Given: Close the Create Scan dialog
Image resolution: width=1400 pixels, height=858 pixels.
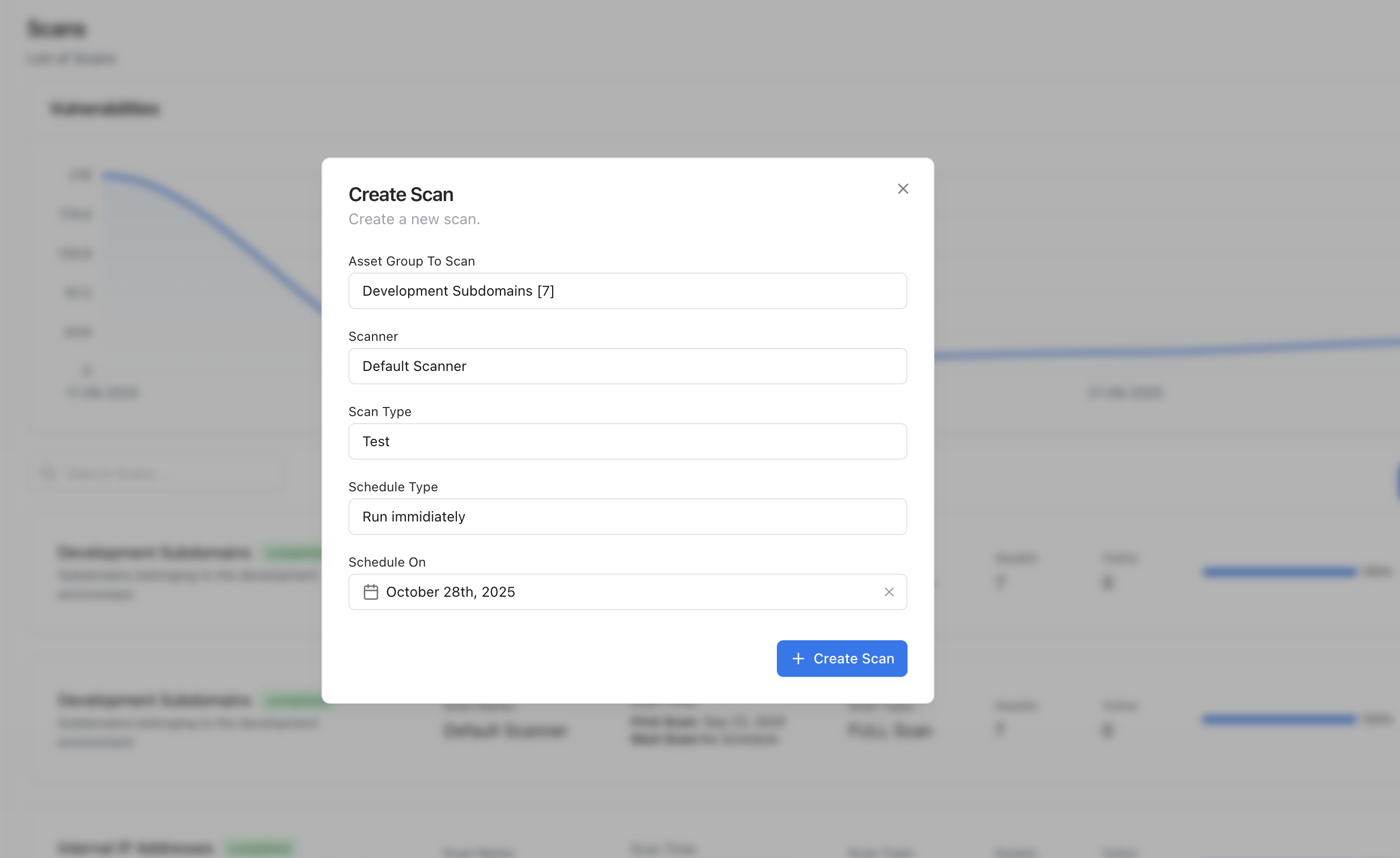Looking at the screenshot, I should point(903,188).
